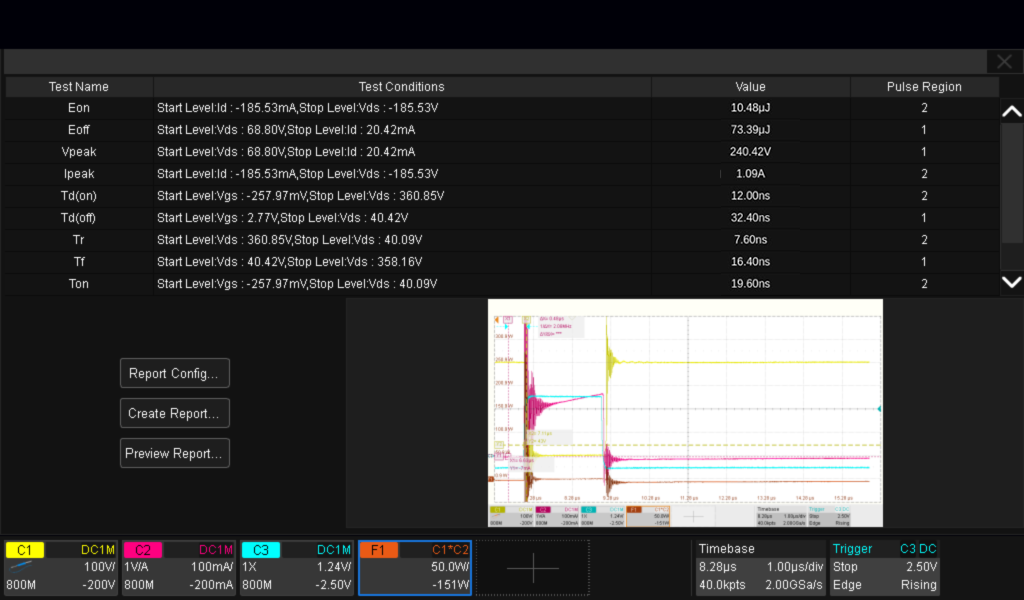Click the C2 magenta channel label
Screen dimensions: 1024x600
(143, 550)
